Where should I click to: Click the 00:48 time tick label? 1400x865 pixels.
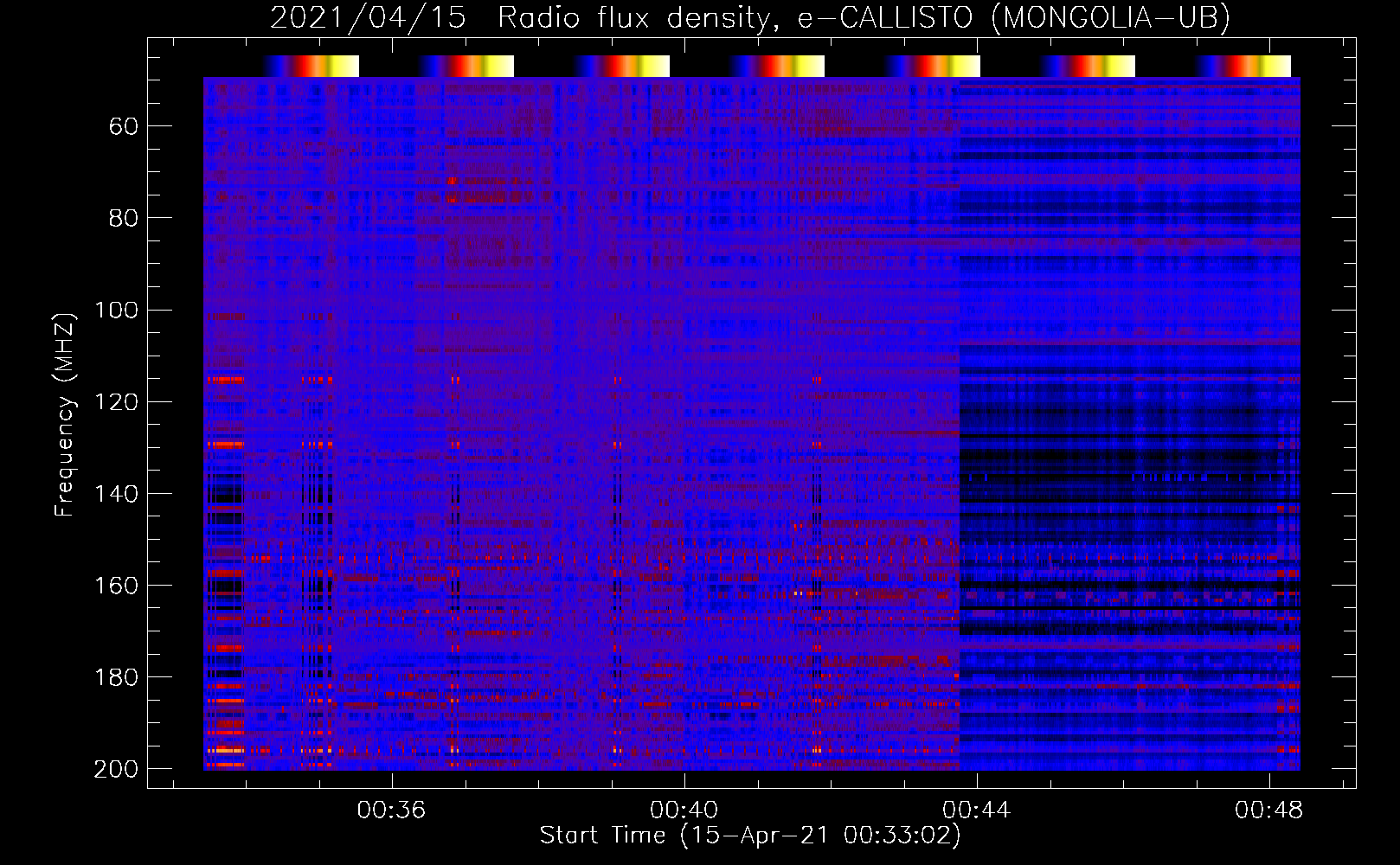click(x=1268, y=810)
